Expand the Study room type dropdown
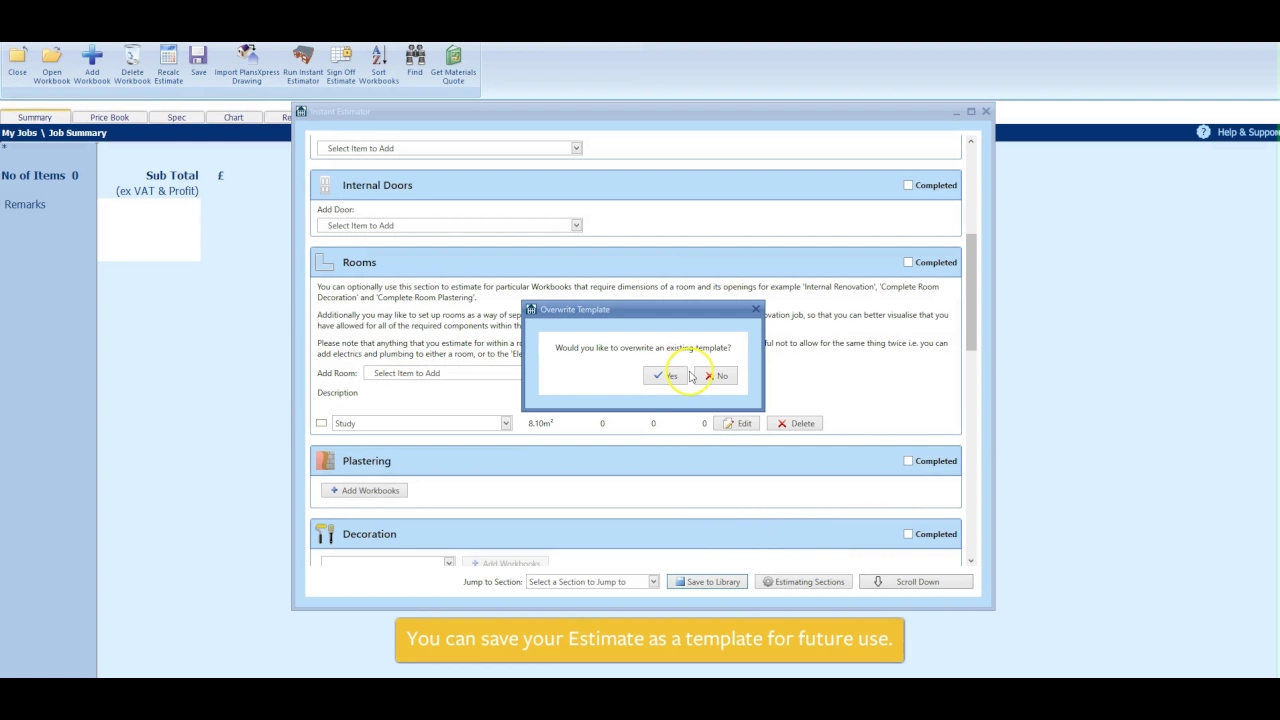This screenshot has width=1280, height=720. click(506, 423)
